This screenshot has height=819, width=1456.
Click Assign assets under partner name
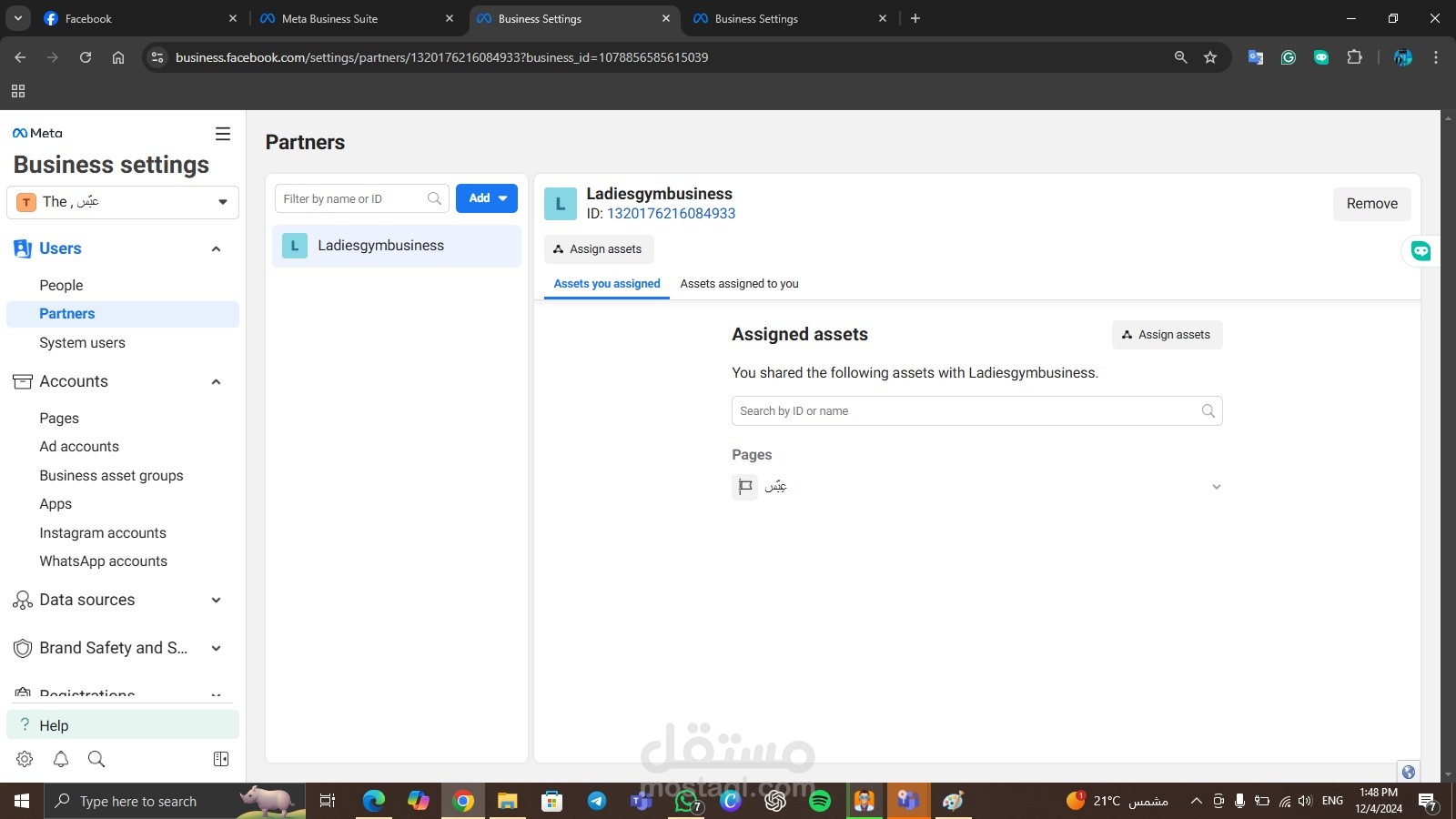(x=599, y=249)
